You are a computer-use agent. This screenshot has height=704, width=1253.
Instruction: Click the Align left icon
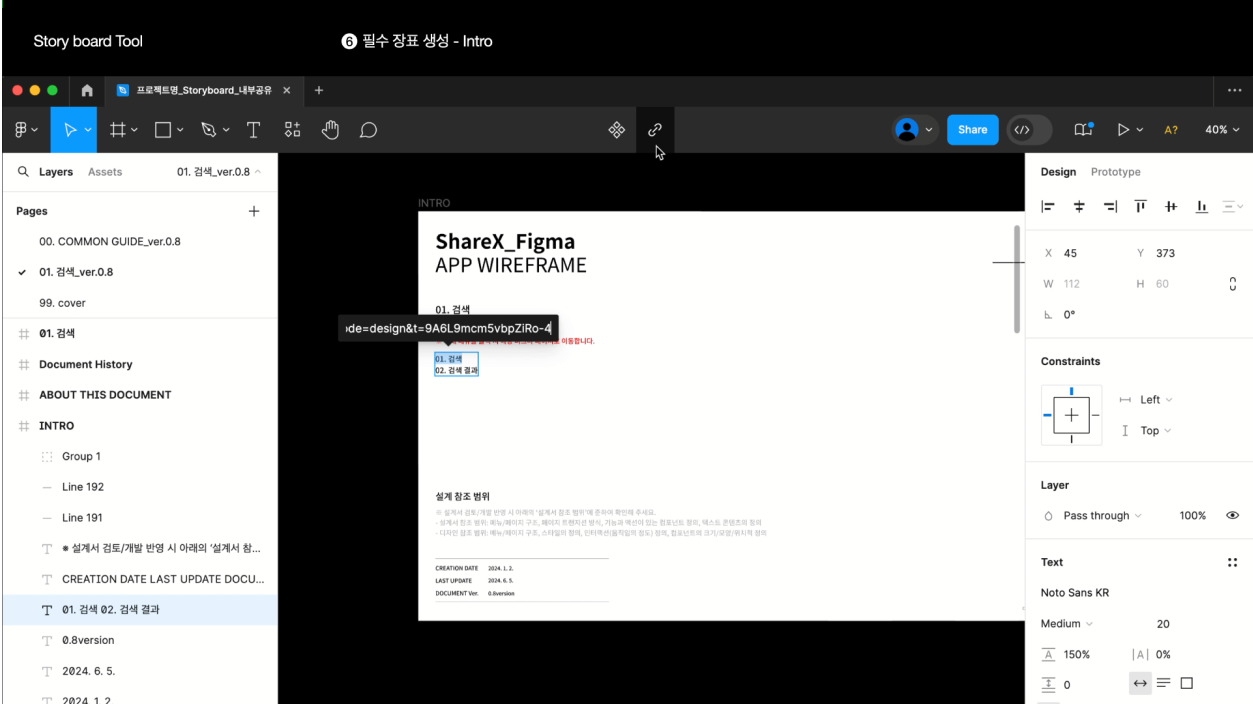[x=1048, y=207]
